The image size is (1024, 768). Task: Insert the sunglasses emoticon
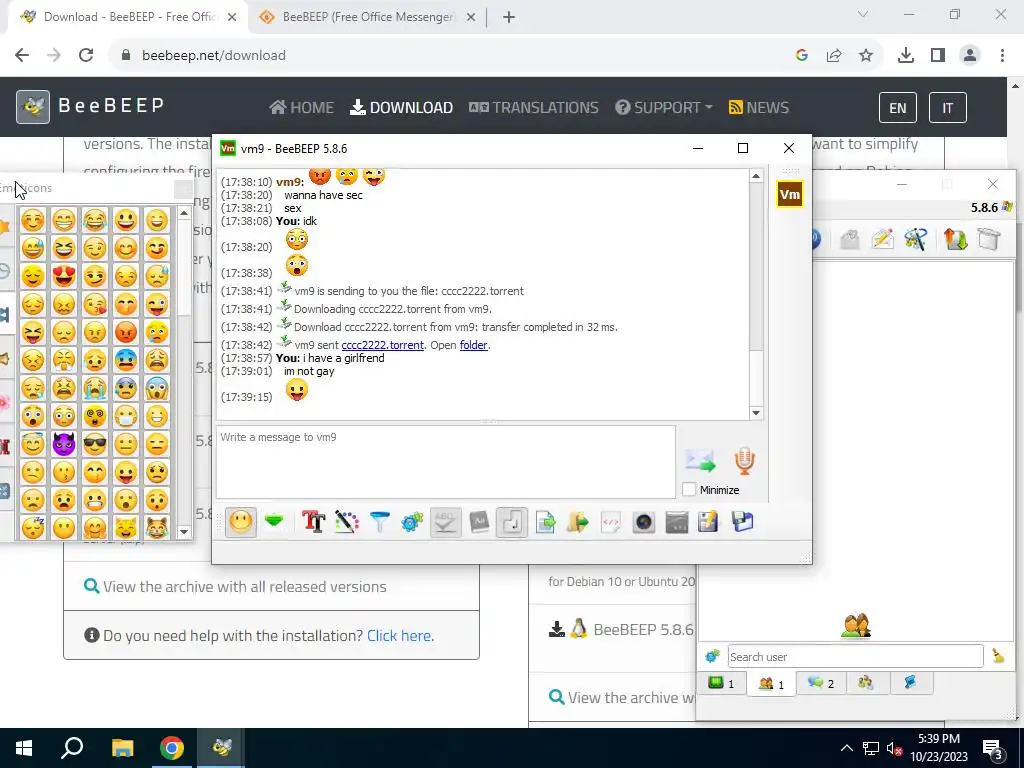[95, 444]
